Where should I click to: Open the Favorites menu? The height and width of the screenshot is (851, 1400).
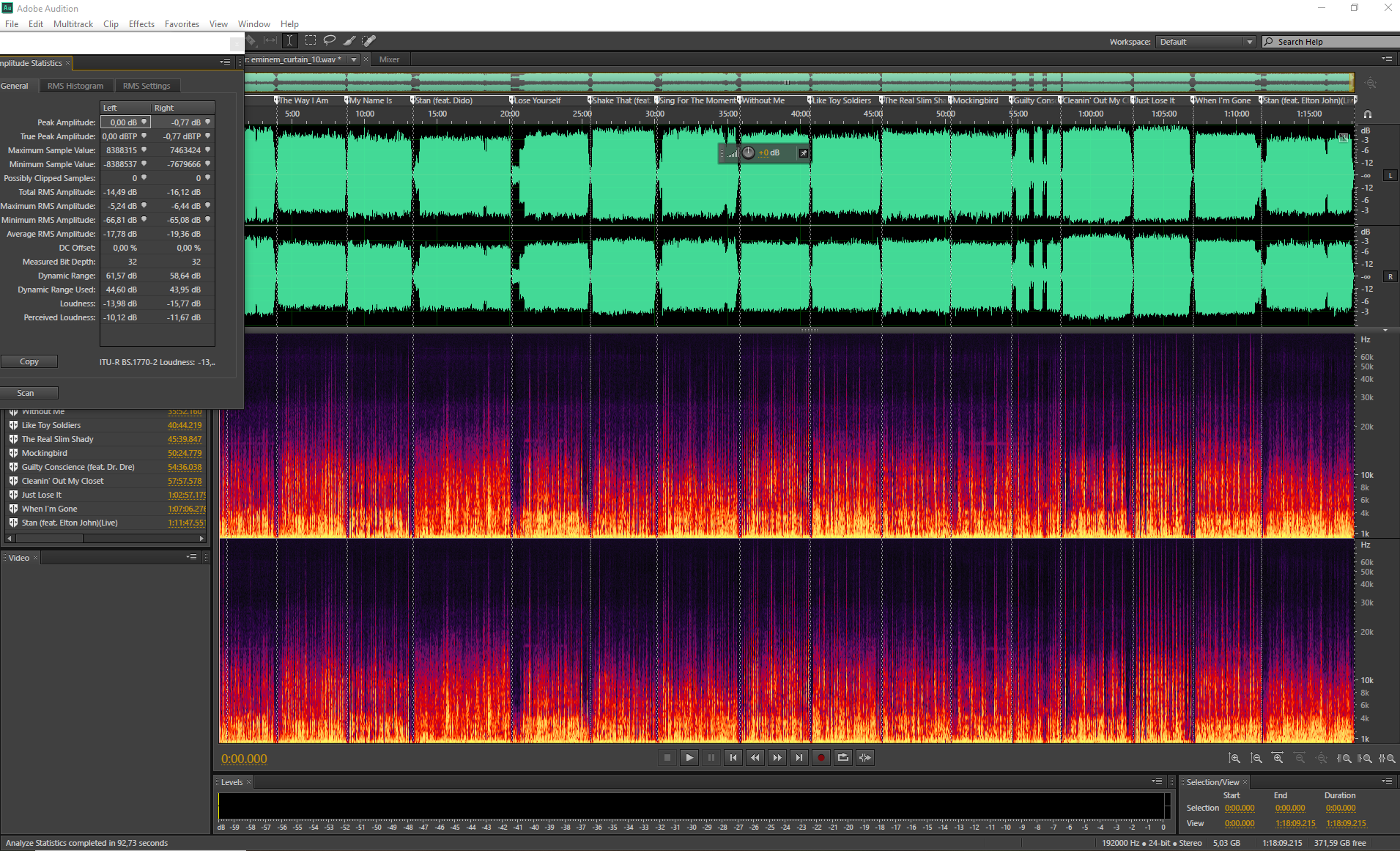(x=182, y=24)
